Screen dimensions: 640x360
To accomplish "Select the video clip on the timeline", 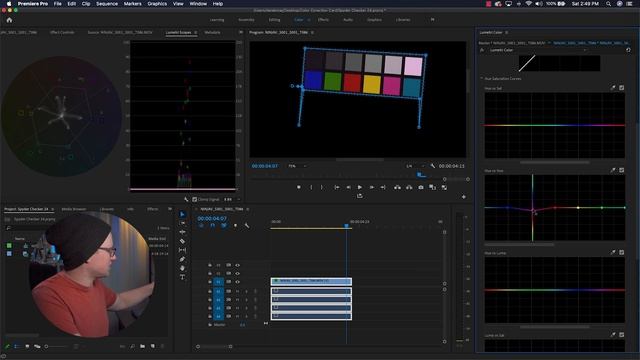I will [311, 281].
